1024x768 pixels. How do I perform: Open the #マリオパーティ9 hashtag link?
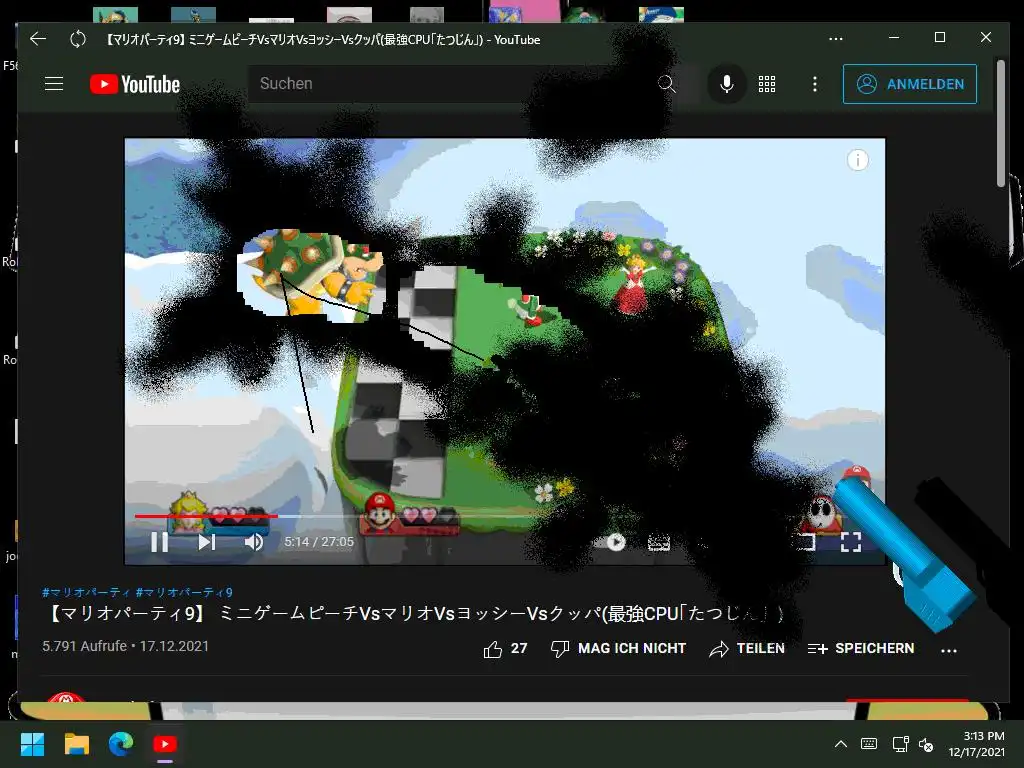coord(184,592)
